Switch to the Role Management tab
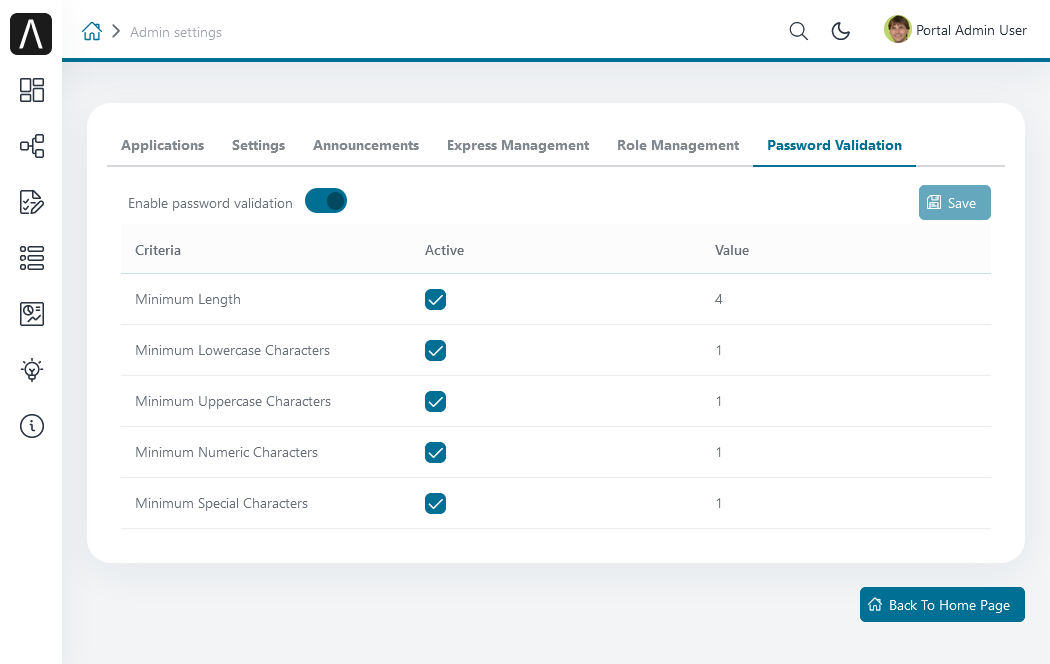 pyautogui.click(x=678, y=145)
